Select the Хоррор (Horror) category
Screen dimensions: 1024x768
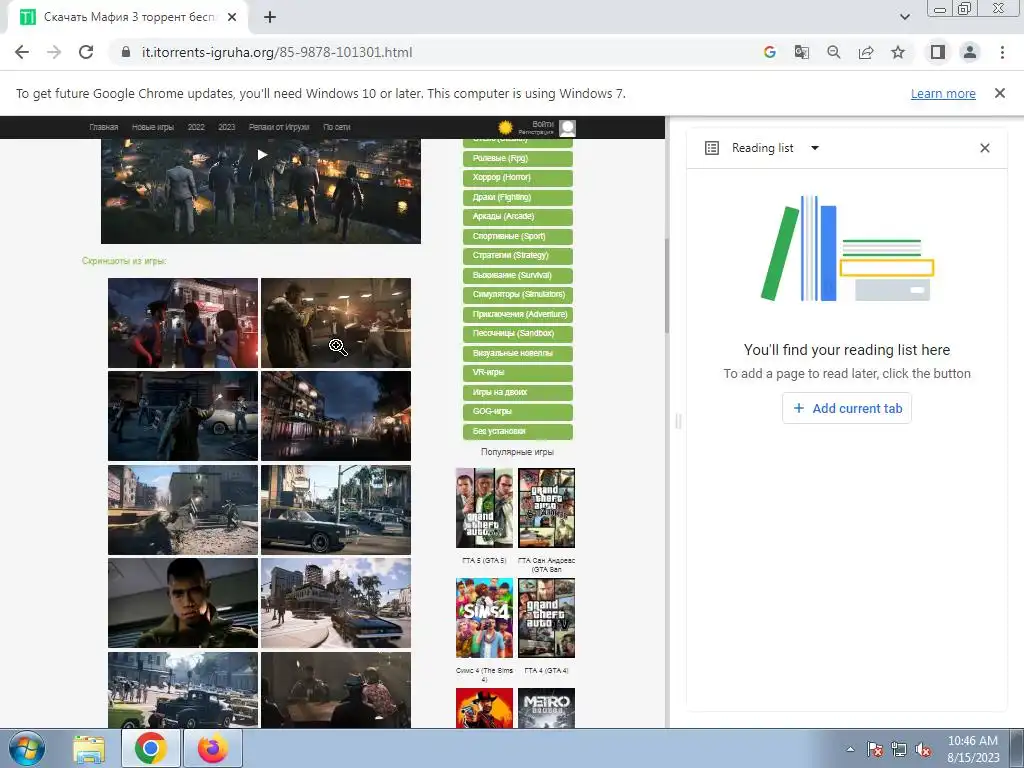click(x=518, y=178)
